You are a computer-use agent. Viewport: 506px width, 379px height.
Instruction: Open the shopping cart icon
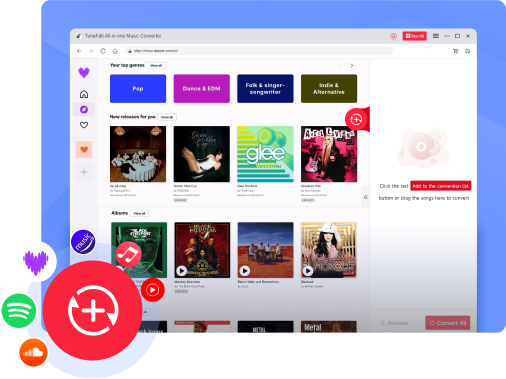455,51
